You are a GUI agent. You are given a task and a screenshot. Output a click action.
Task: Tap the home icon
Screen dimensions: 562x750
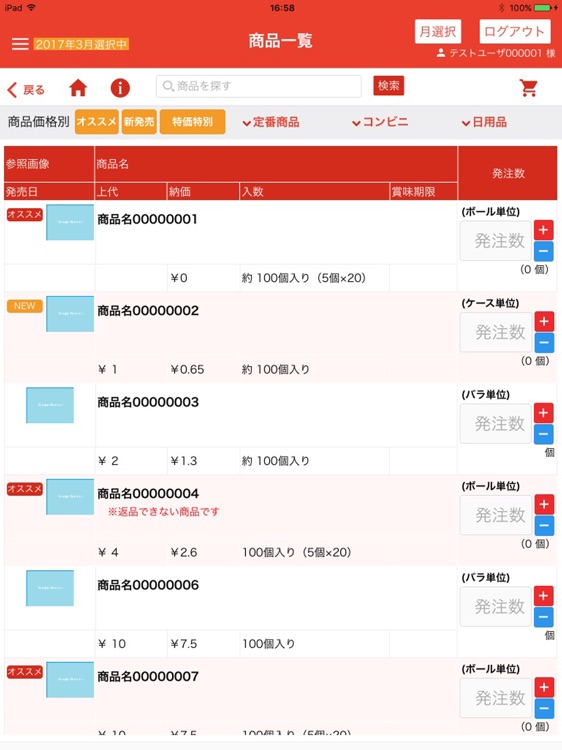tap(78, 88)
